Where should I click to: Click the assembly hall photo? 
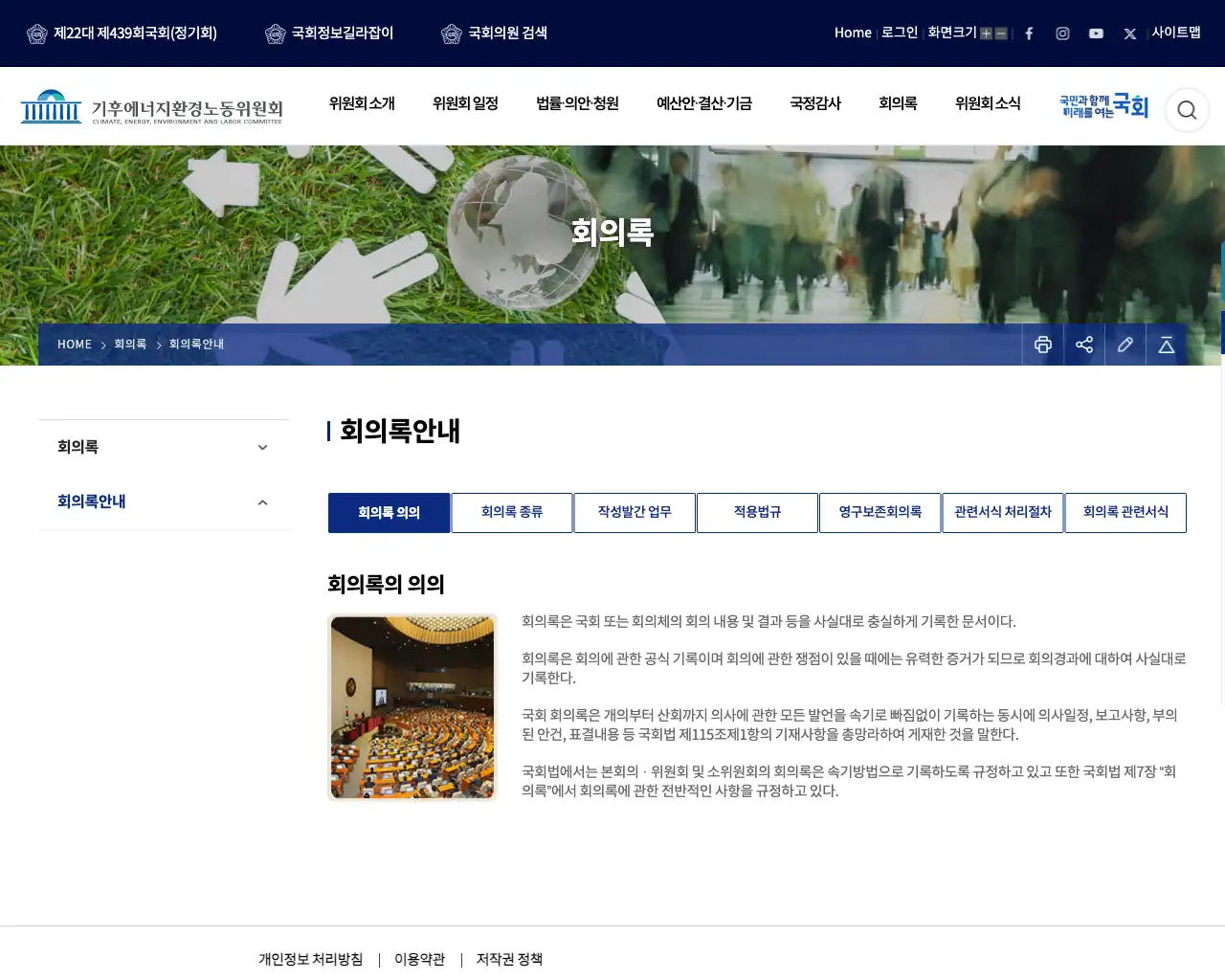(x=412, y=707)
